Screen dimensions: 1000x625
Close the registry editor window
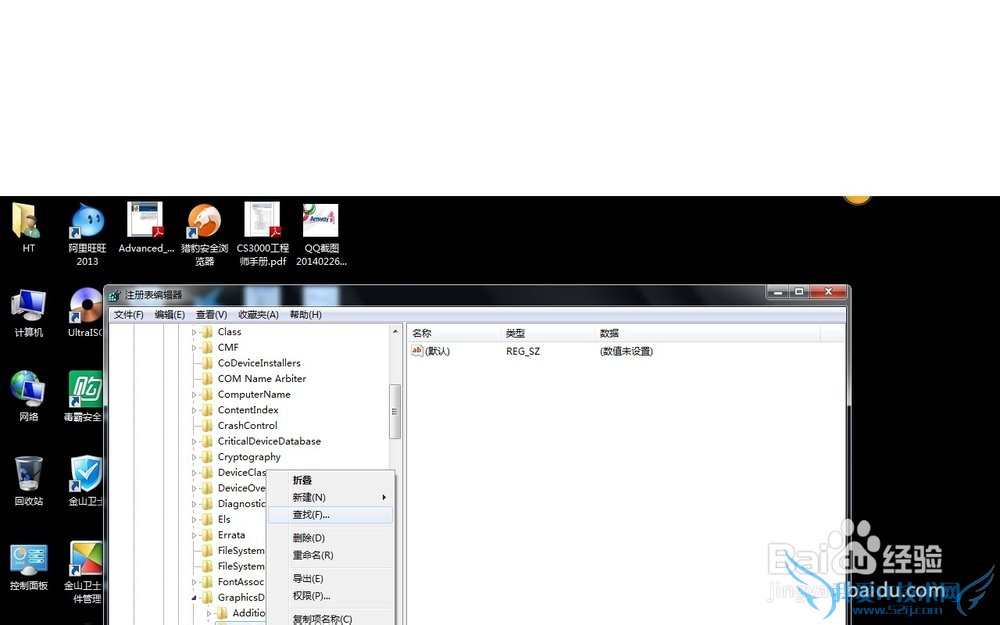pyautogui.click(x=828, y=291)
